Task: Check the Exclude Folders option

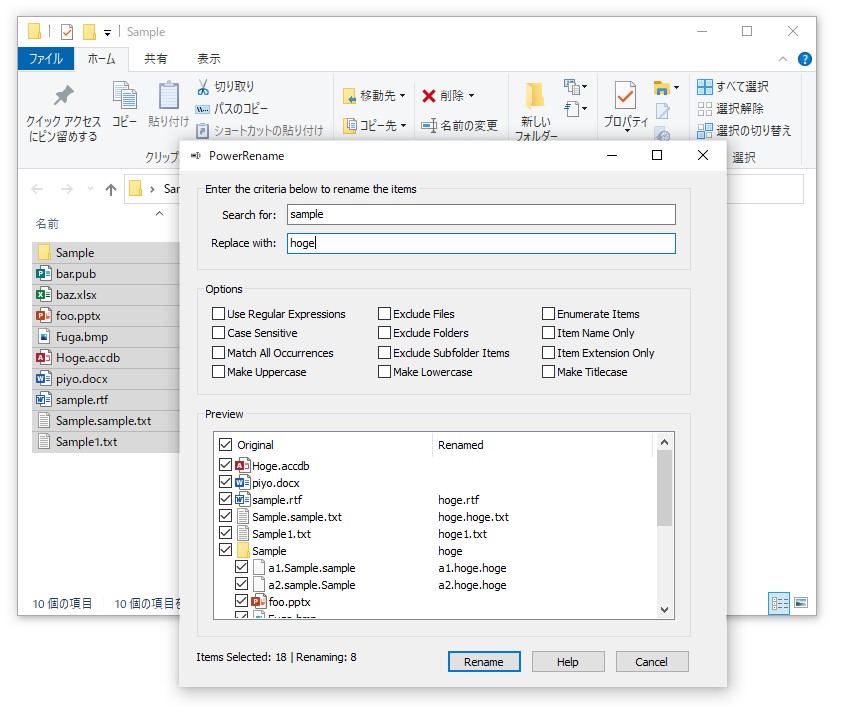Action: click(x=384, y=333)
